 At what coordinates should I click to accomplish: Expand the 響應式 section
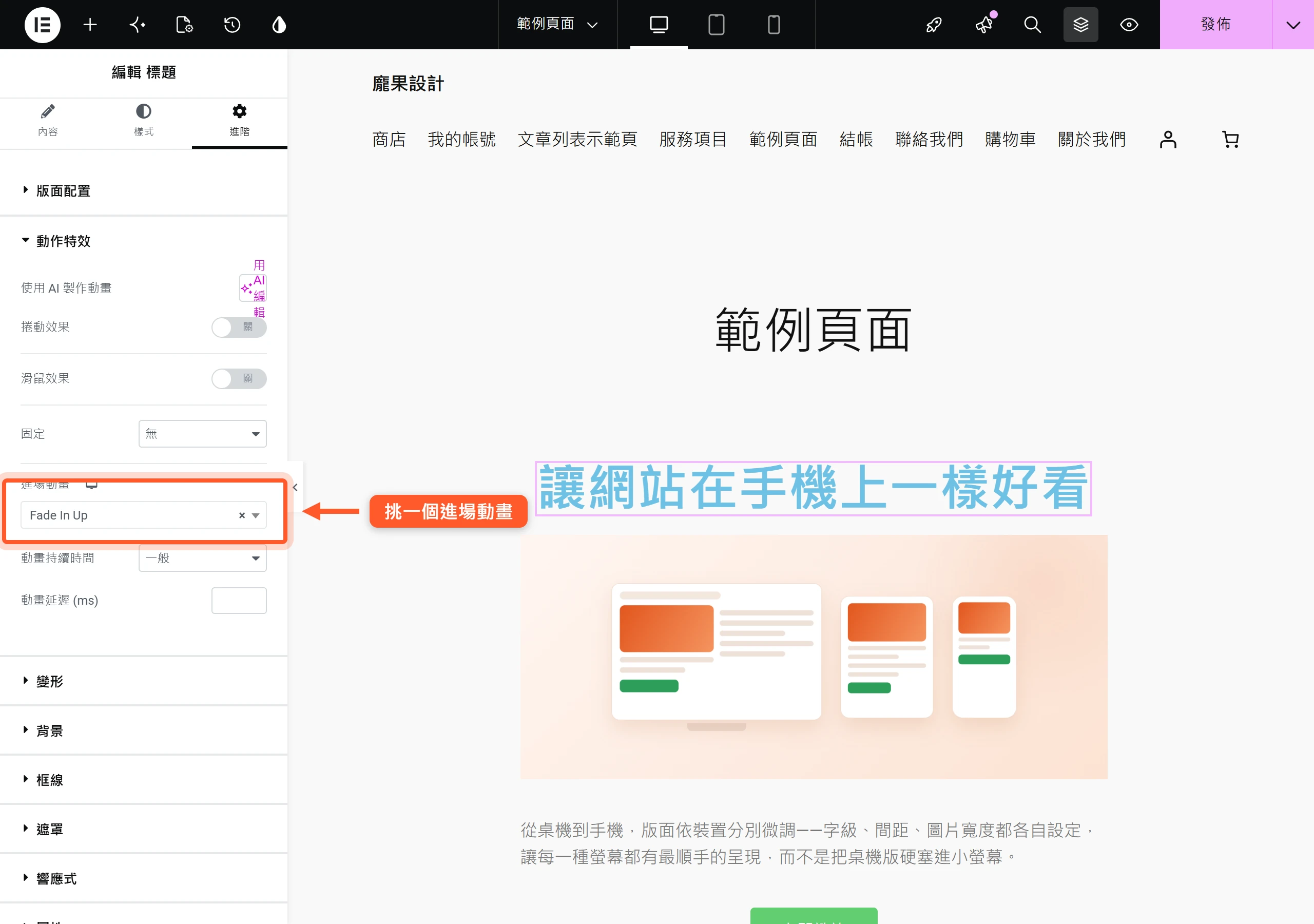click(x=144, y=878)
